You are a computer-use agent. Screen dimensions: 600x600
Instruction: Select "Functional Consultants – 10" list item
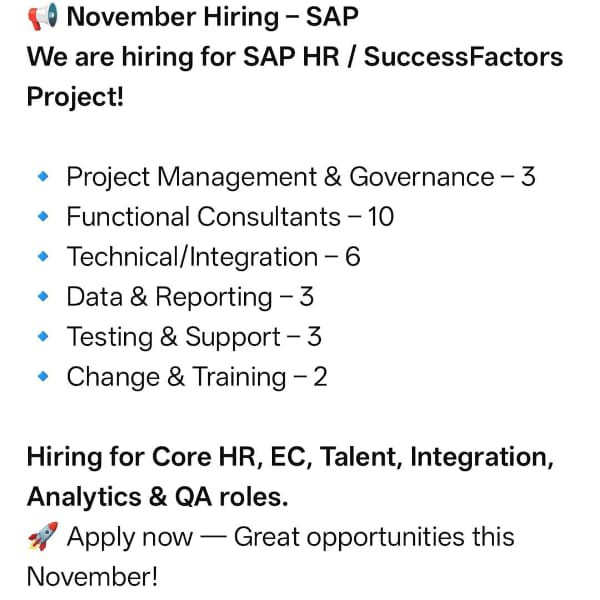coord(232,217)
